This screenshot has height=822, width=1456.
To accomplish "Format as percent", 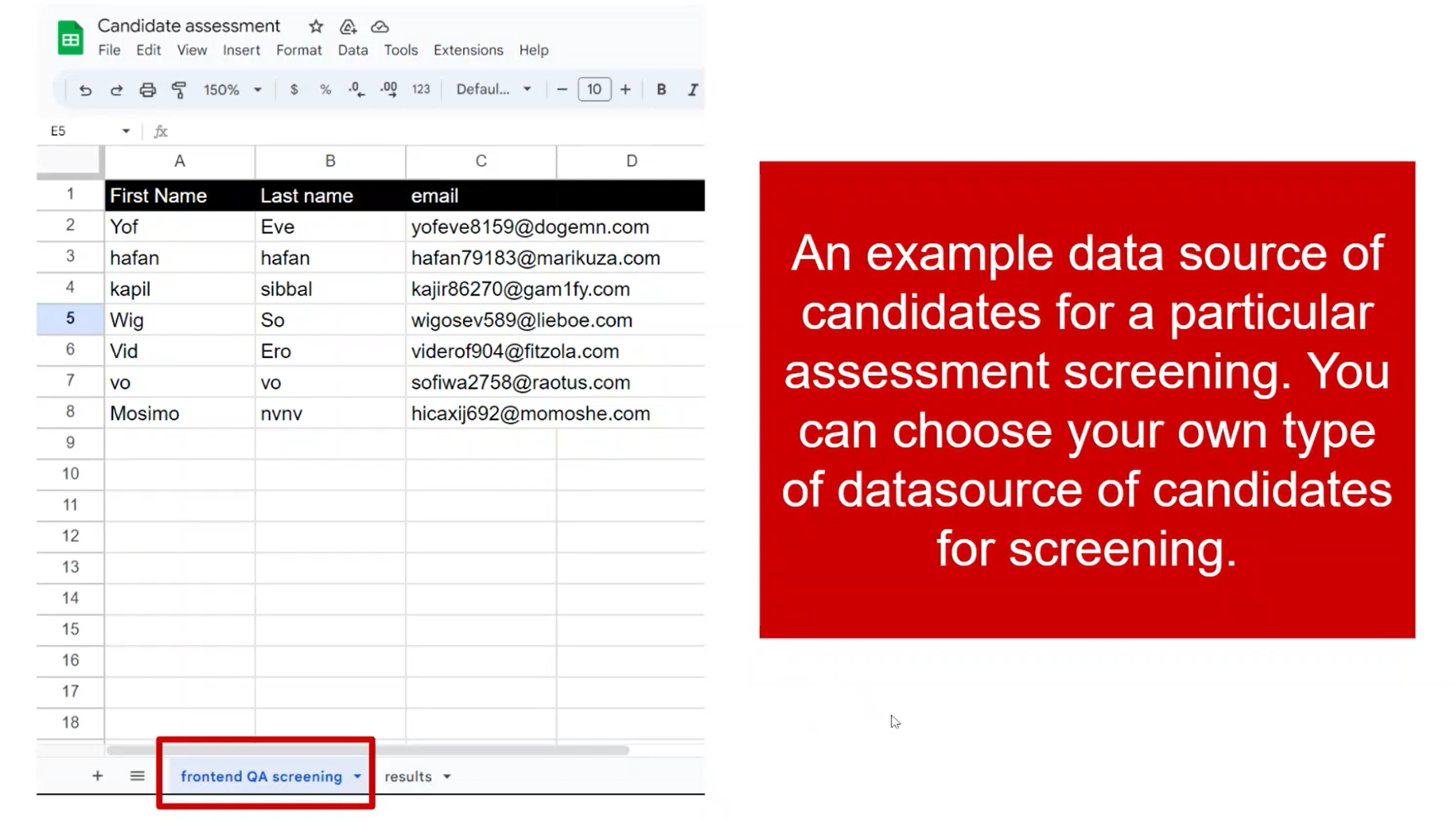I will (325, 89).
